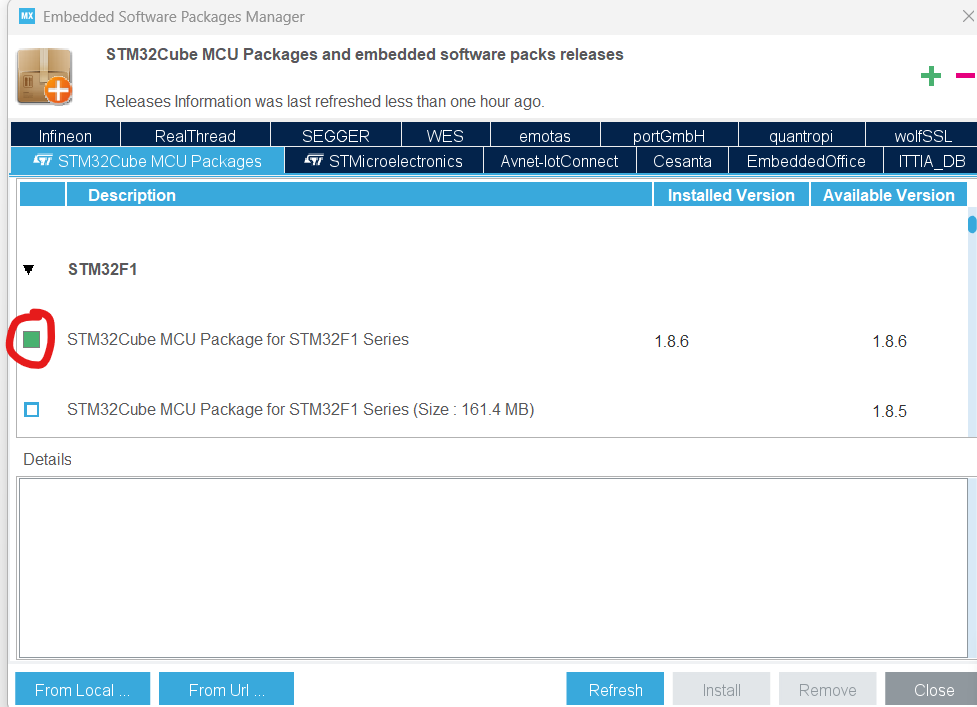Open the Avnet-IotConnect tab
Viewport: 977px width, 707px height.
pos(559,161)
